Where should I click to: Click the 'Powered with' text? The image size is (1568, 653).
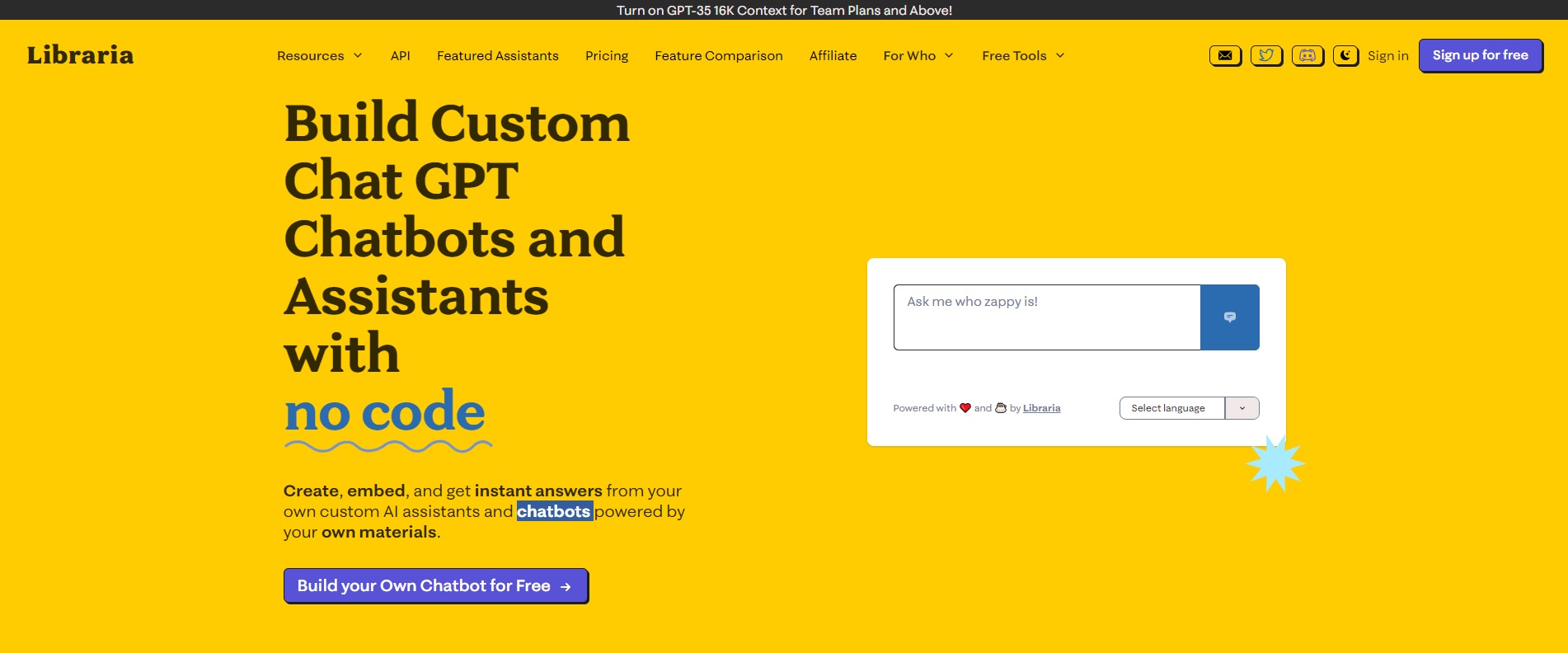coord(924,408)
